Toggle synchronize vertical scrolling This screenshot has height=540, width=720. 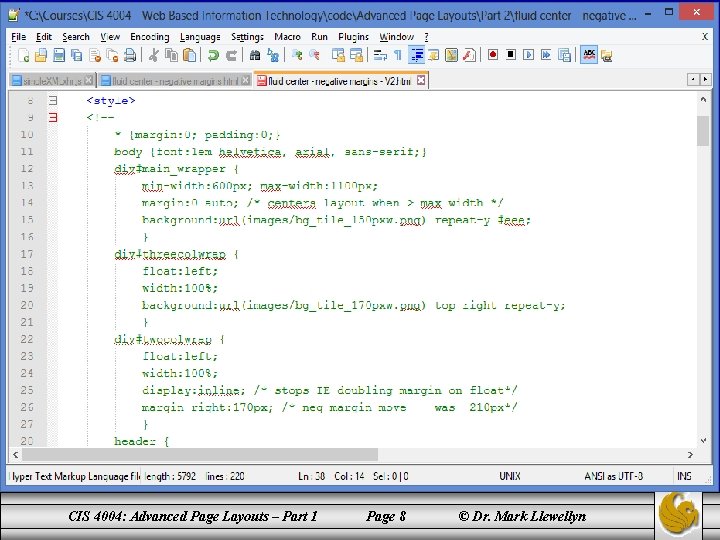coord(338,56)
